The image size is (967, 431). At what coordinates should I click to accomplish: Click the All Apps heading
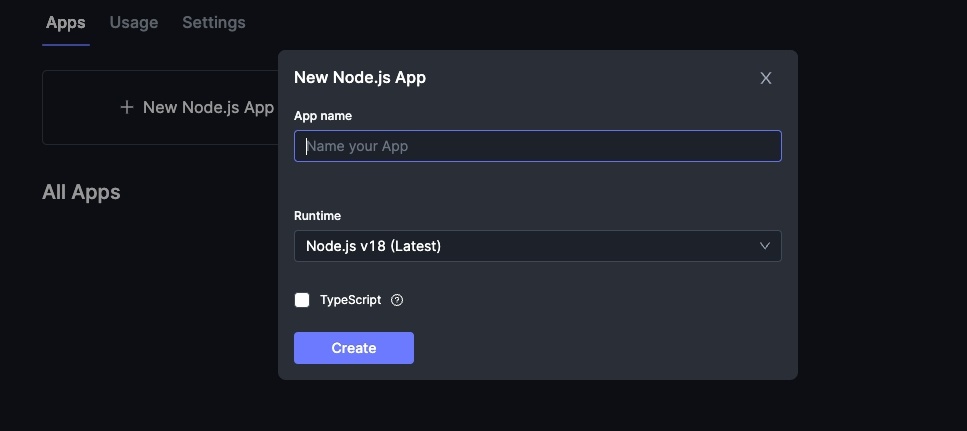tap(81, 192)
